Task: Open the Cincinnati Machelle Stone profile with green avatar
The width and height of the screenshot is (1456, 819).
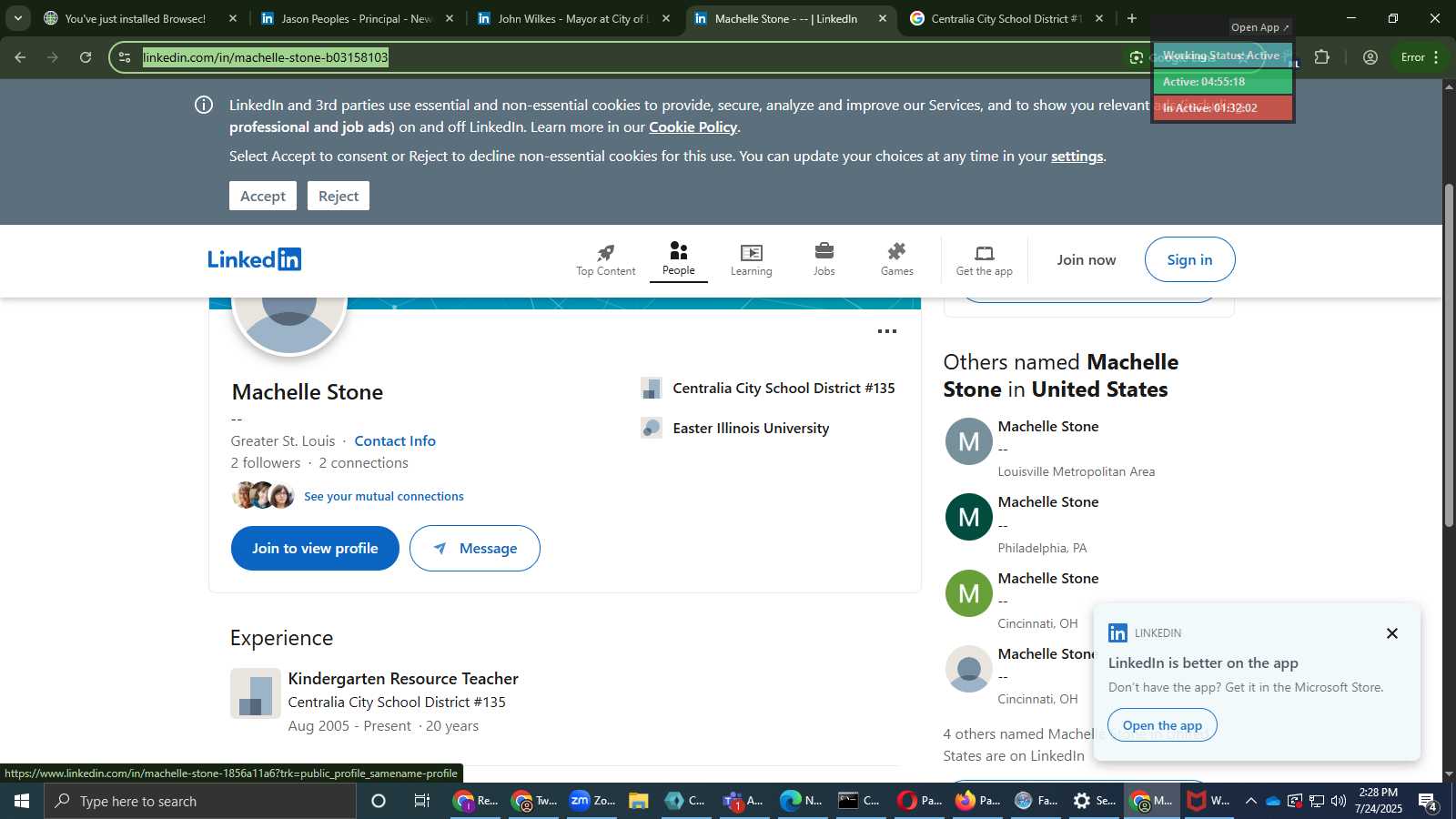Action: click(x=968, y=593)
